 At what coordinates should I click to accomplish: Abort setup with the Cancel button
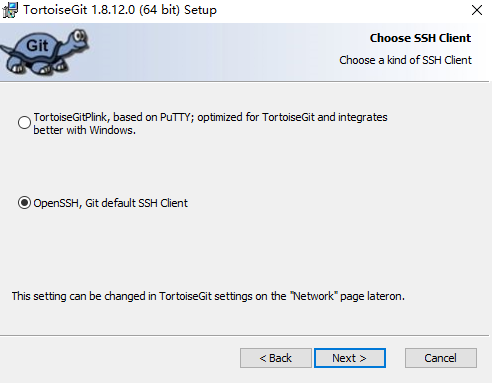(x=441, y=358)
